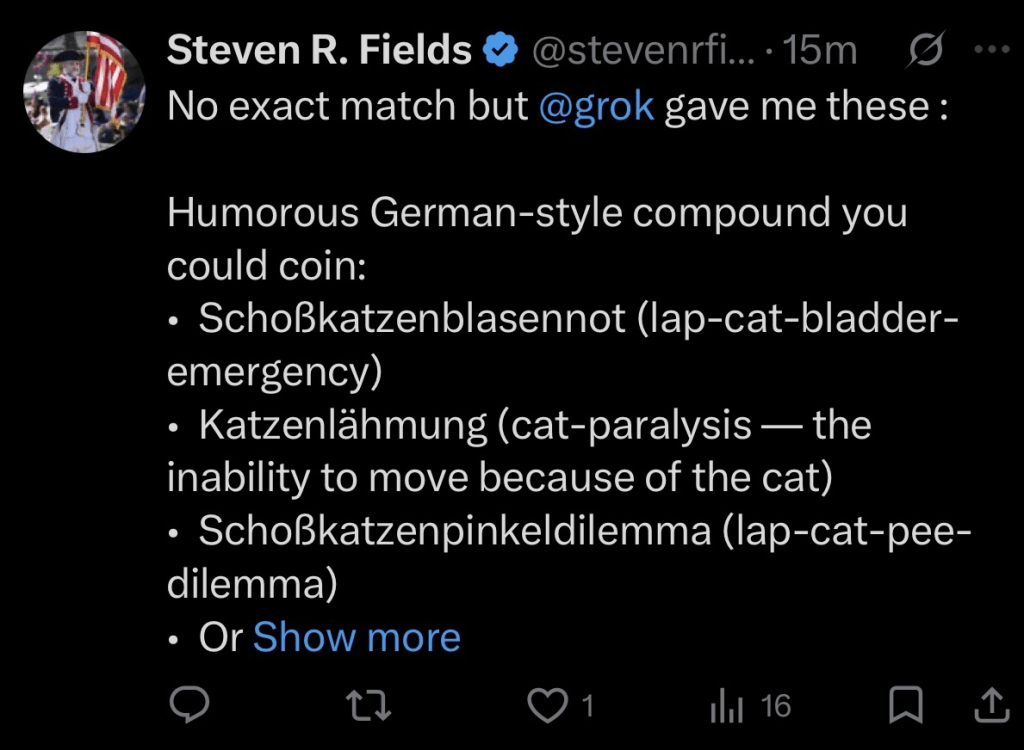The height and width of the screenshot is (750, 1024).
Task: Click the Grok slashed-circle icon
Action: point(927,51)
